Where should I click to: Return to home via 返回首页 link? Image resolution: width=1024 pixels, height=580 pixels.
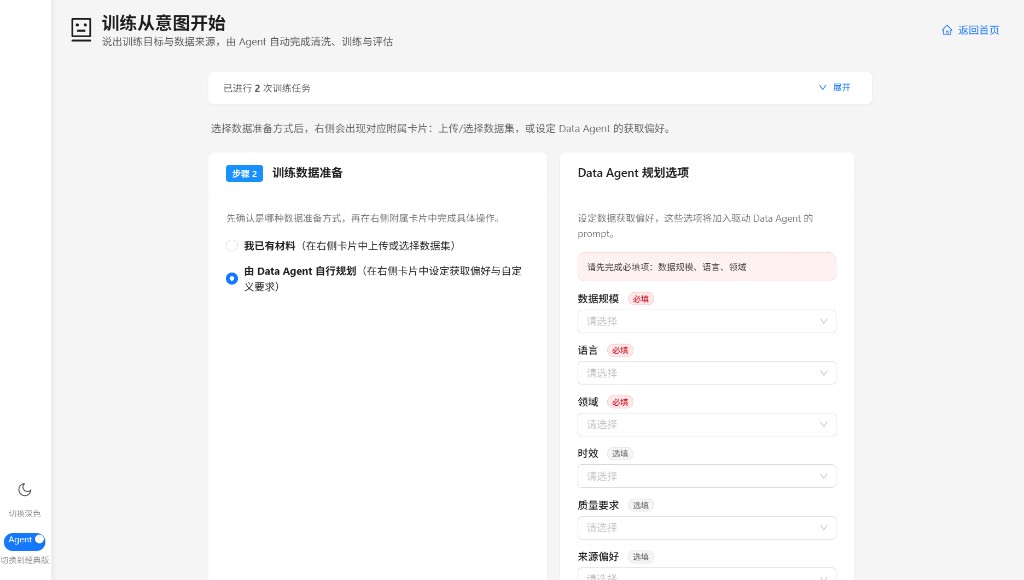pos(970,30)
